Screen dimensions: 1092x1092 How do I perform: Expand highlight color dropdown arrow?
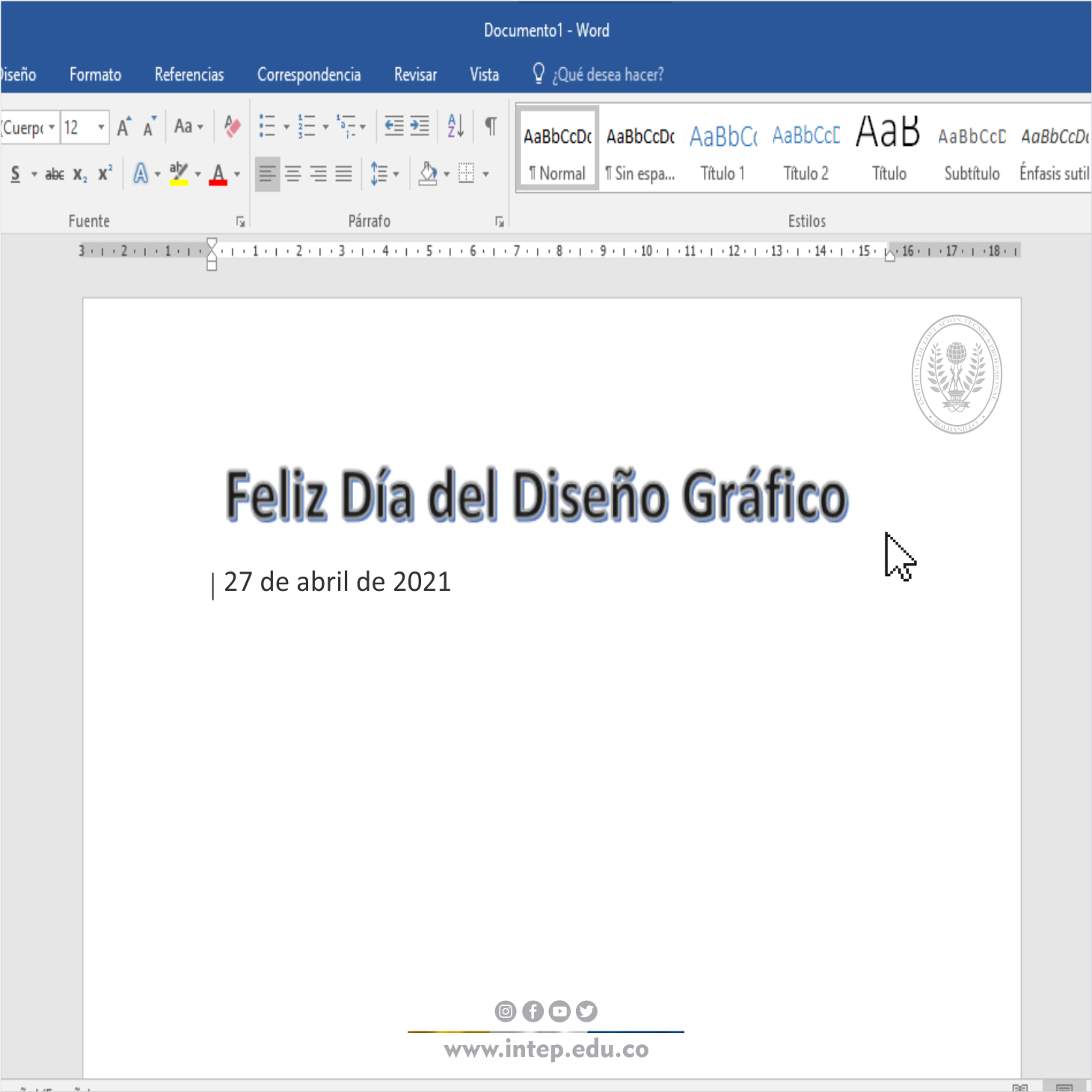[x=198, y=175]
